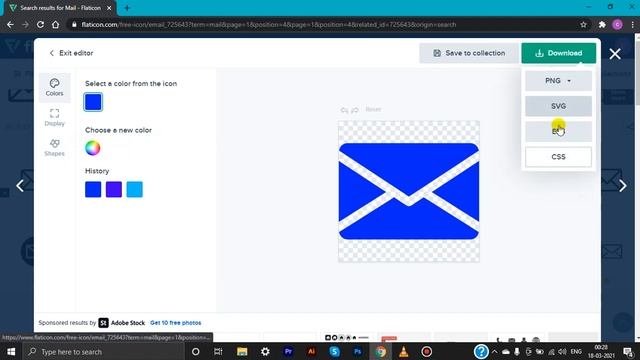Open the red screen recorder taskbar icon
The width and height of the screenshot is (640, 360).
coord(427,351)
